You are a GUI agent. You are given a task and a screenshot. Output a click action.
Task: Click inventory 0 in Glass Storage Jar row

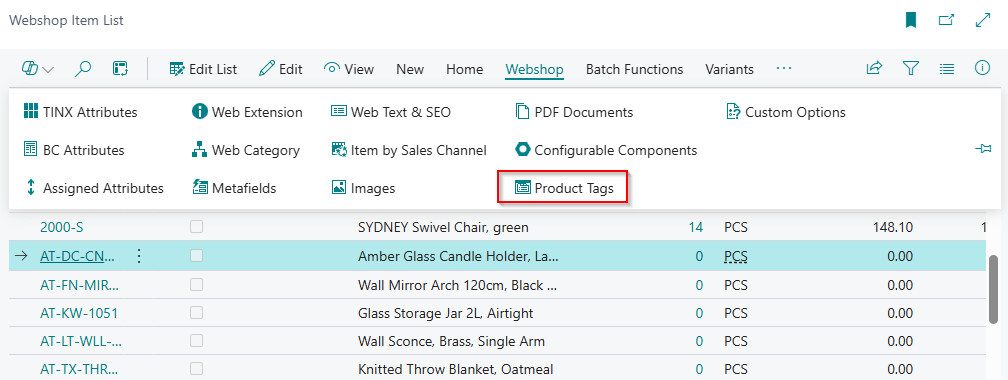tap(699, 314)
